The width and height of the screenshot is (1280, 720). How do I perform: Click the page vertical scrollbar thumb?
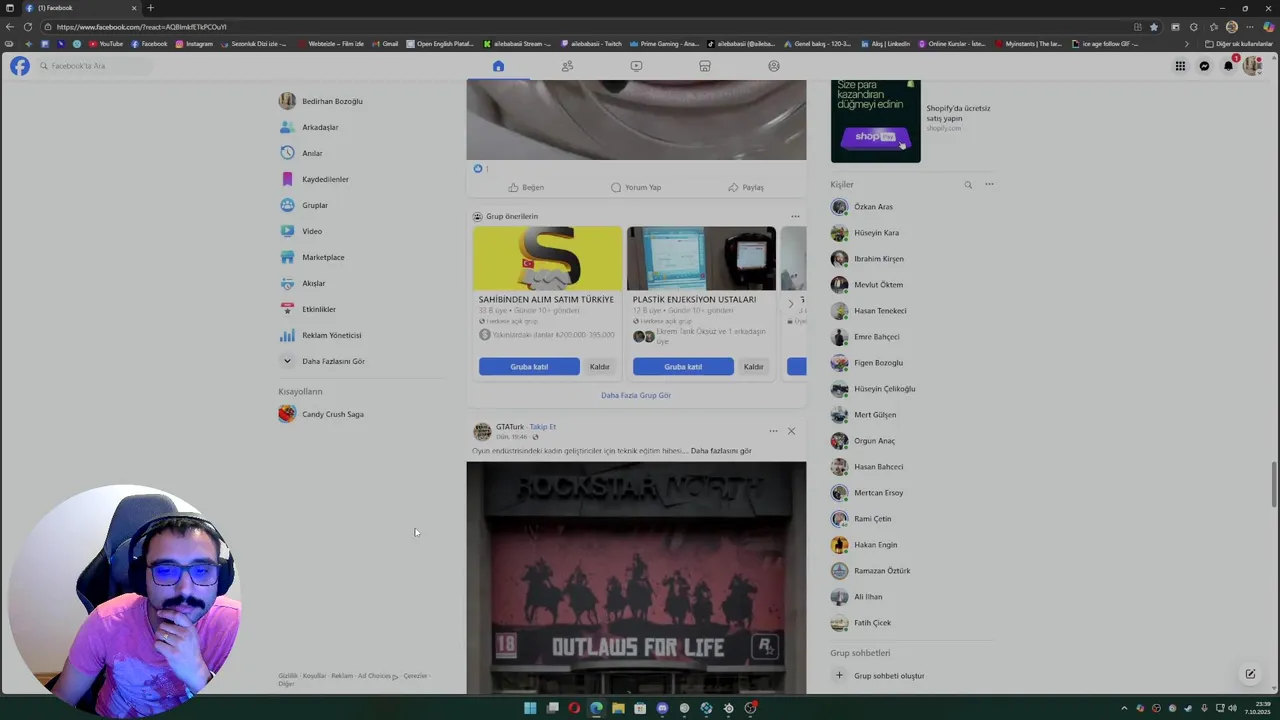(1273, 486)
